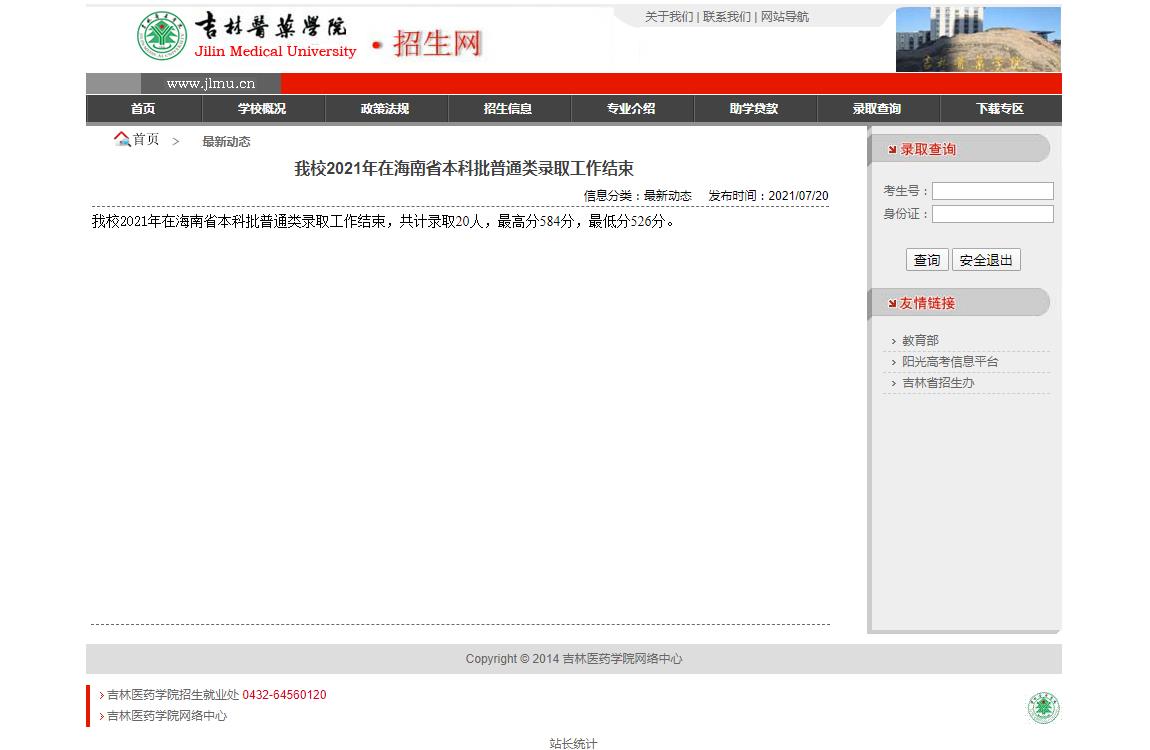Click the 站长统计 link at the bottom
1150x750 pixels.
point(574,743)
